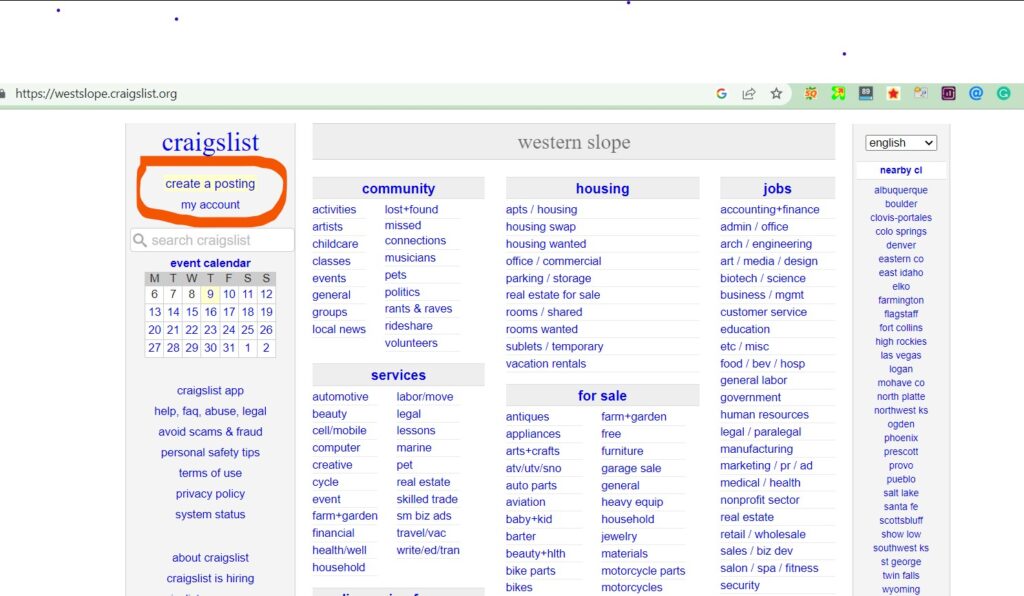The width and height of the screenshot is (1024, 596).
Task: Go to nearby wyoming site
Action: (x=901, y=589)
